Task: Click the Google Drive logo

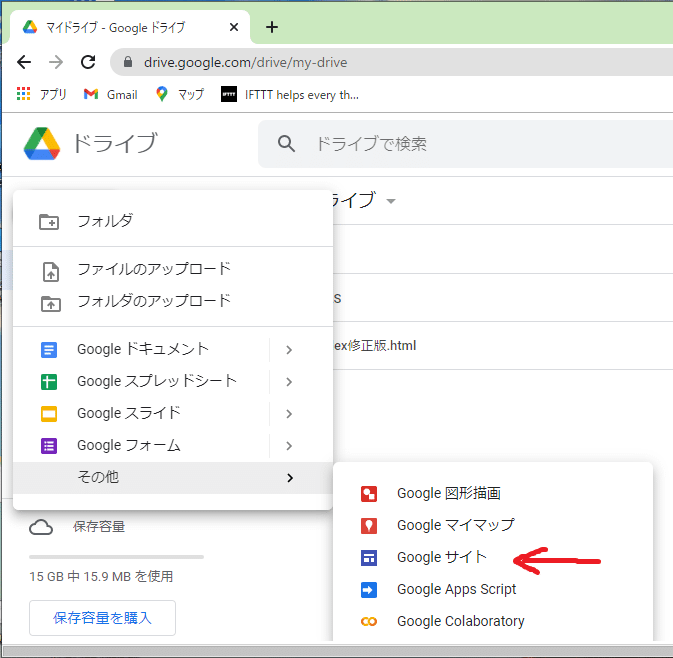Action: [x=42, y=143]
